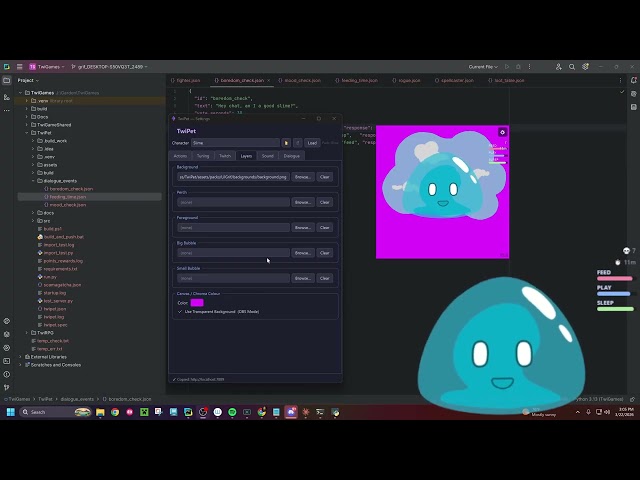
Task: Expand the TwiRPG folder
Action: 27,333
